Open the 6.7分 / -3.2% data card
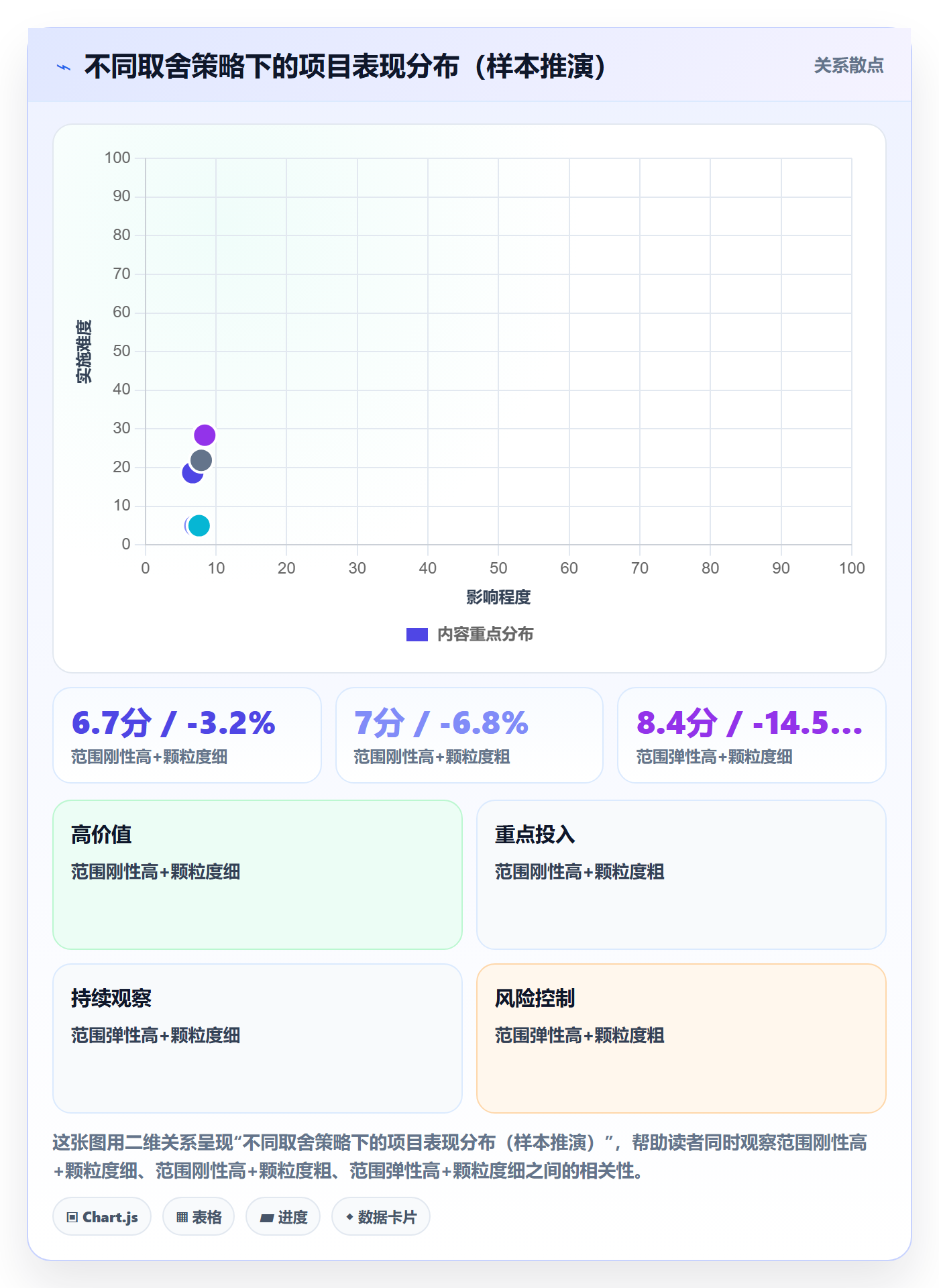Screen dimensions: 939x1288 point(187,735)
